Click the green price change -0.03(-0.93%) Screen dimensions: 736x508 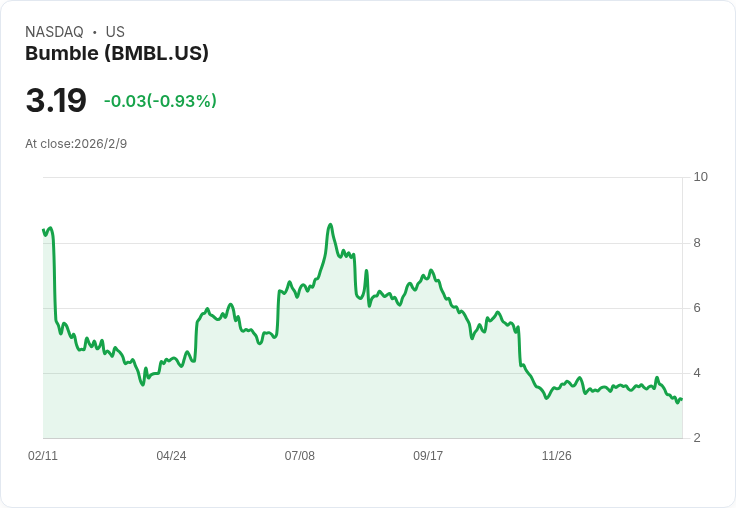pos(160,101)
